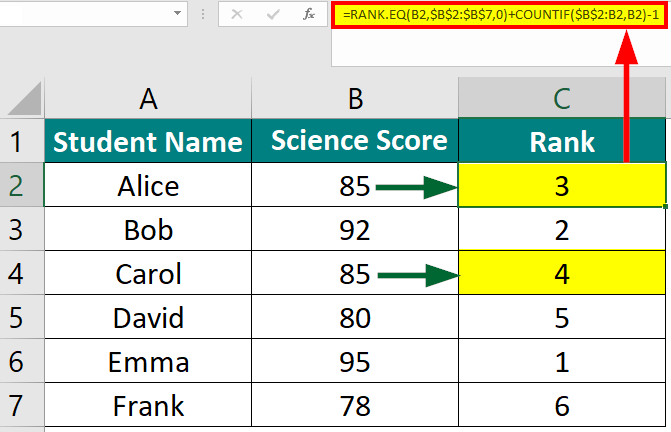Select row 2 header
The width and height of the screenshot is (671, 432).
[x=22, y=185]
